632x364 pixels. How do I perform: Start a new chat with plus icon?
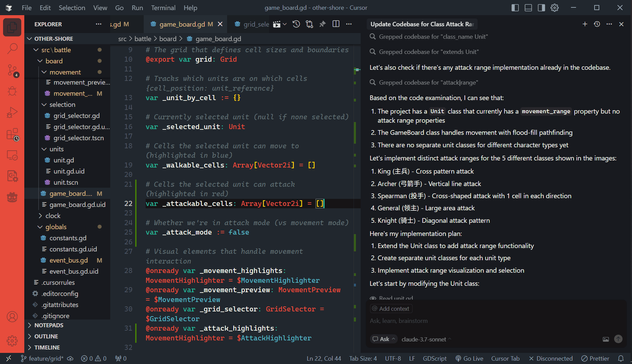pos(585,24)
